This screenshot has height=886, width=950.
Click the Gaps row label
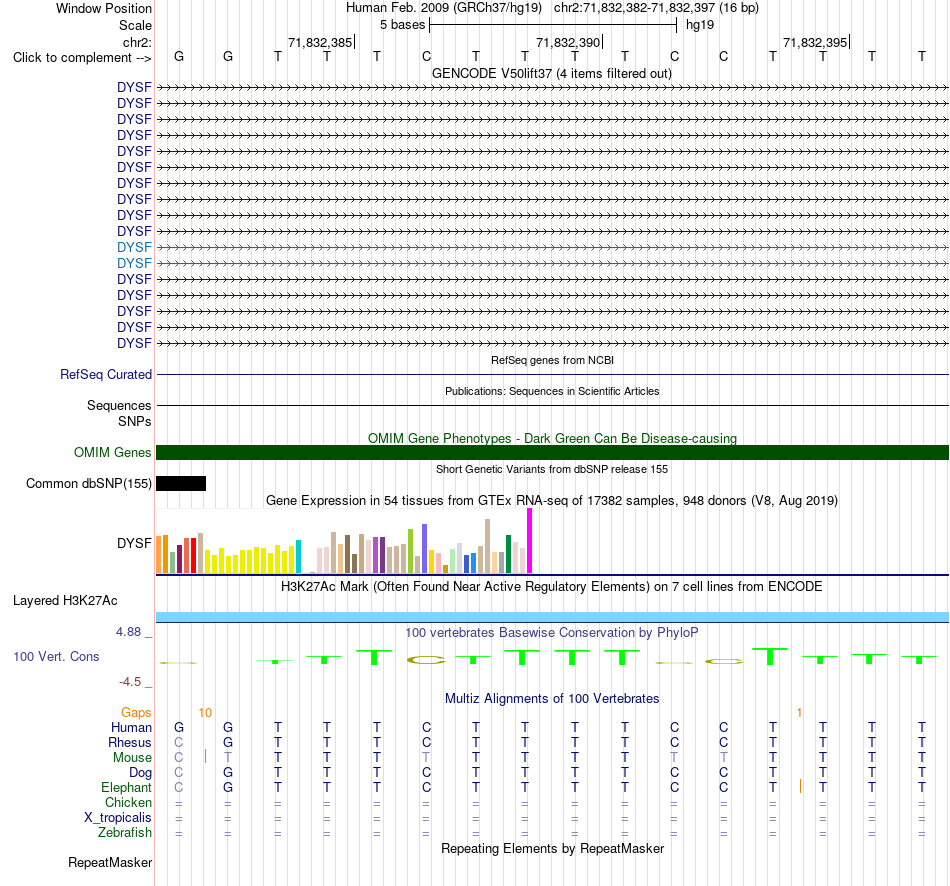[136, 713]
